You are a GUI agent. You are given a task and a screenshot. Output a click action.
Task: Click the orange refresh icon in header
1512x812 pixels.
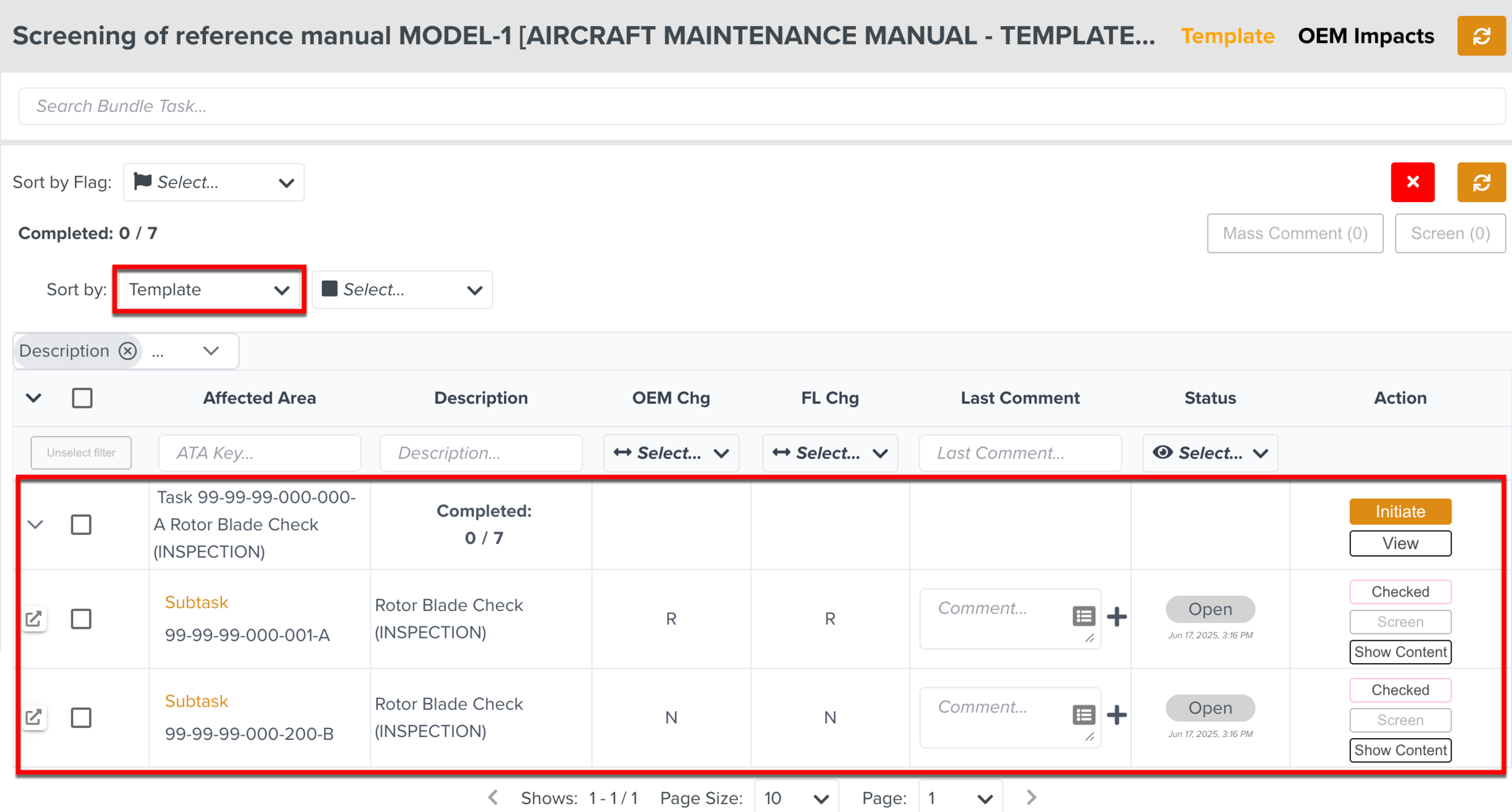[x=1481, y=36]
